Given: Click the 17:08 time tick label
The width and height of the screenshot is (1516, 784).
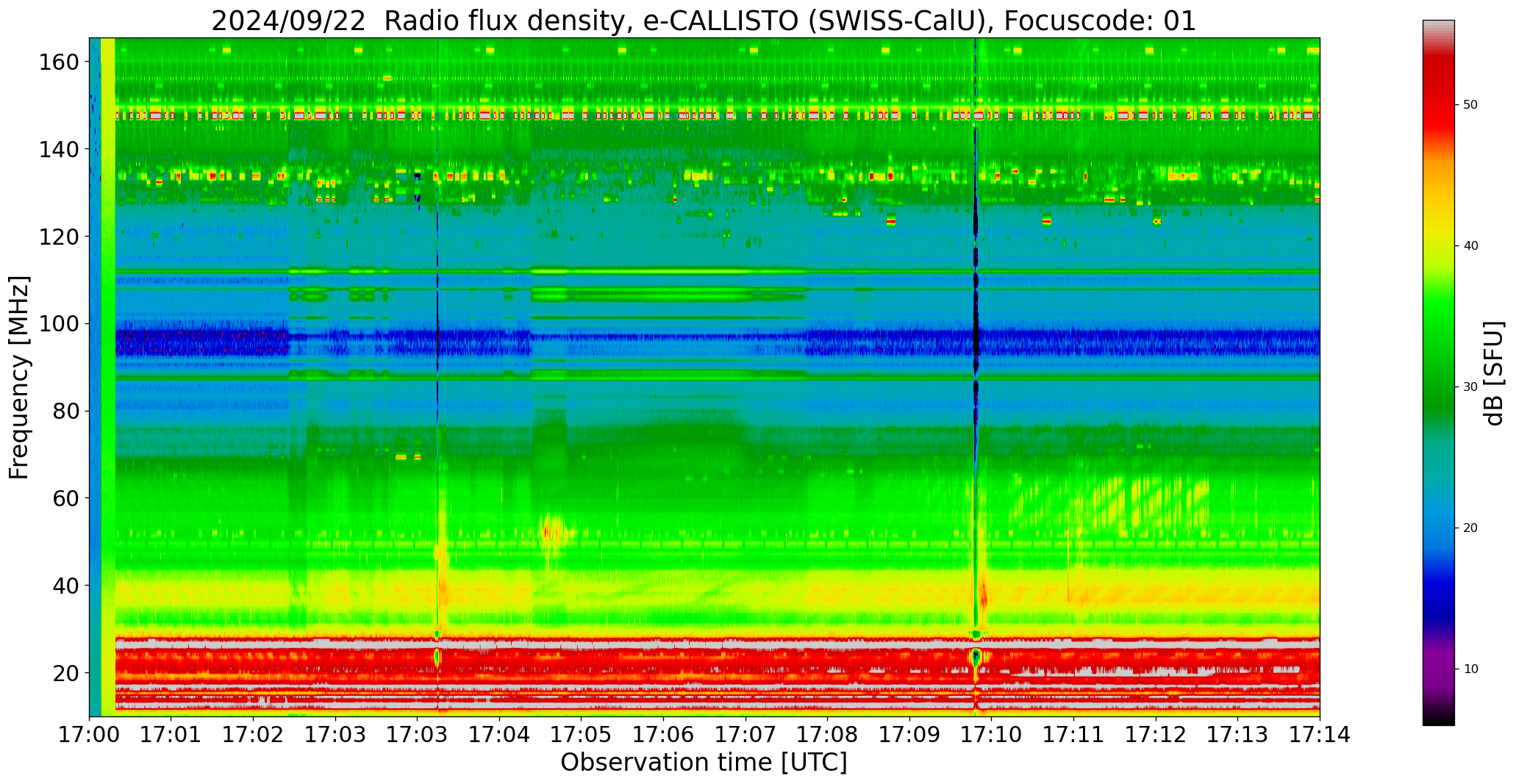Looking at the screenshot, I should click(x=828, y=735).
